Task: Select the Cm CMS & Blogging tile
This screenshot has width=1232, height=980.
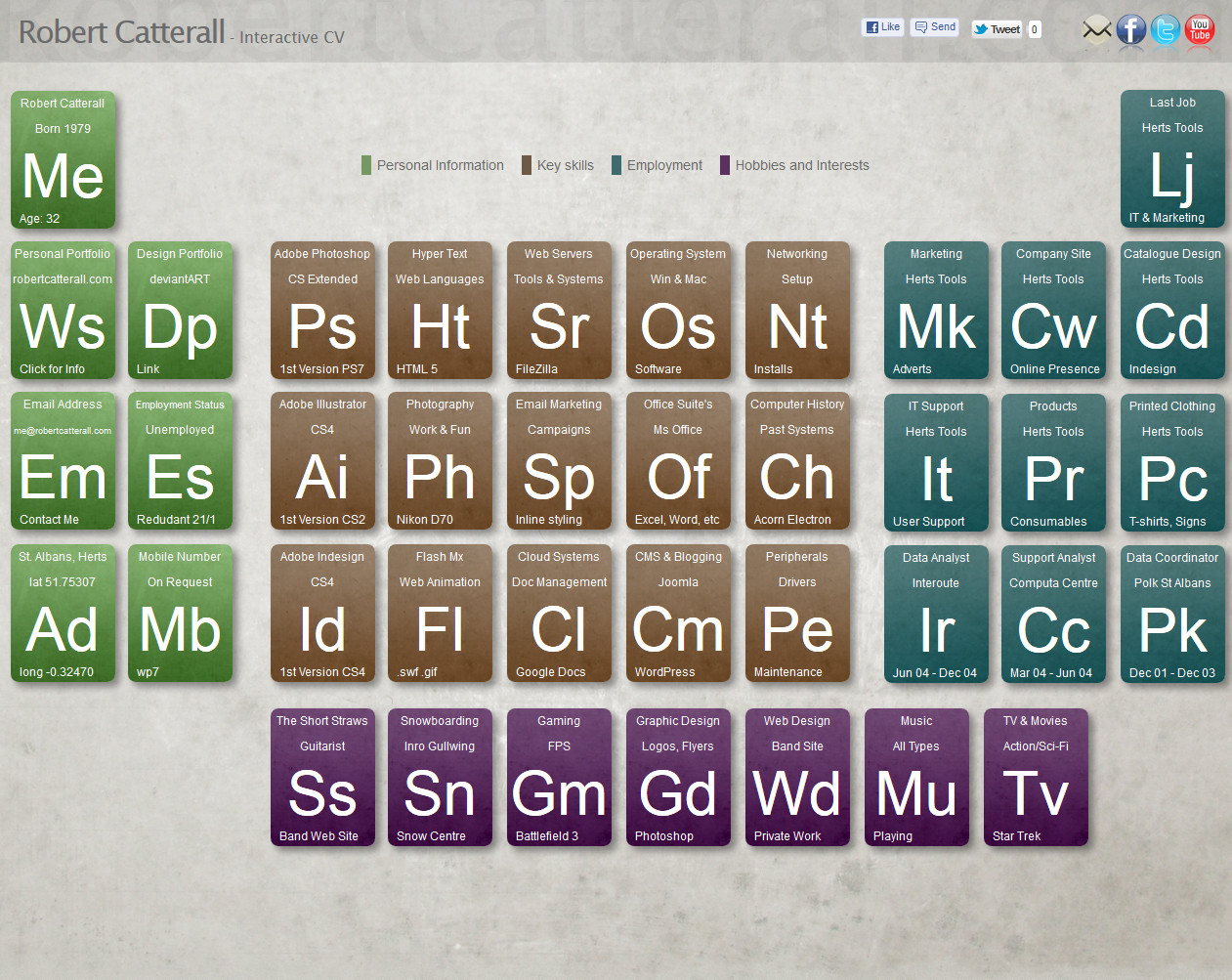Action: pyautogui.click(x=678, y=614)
